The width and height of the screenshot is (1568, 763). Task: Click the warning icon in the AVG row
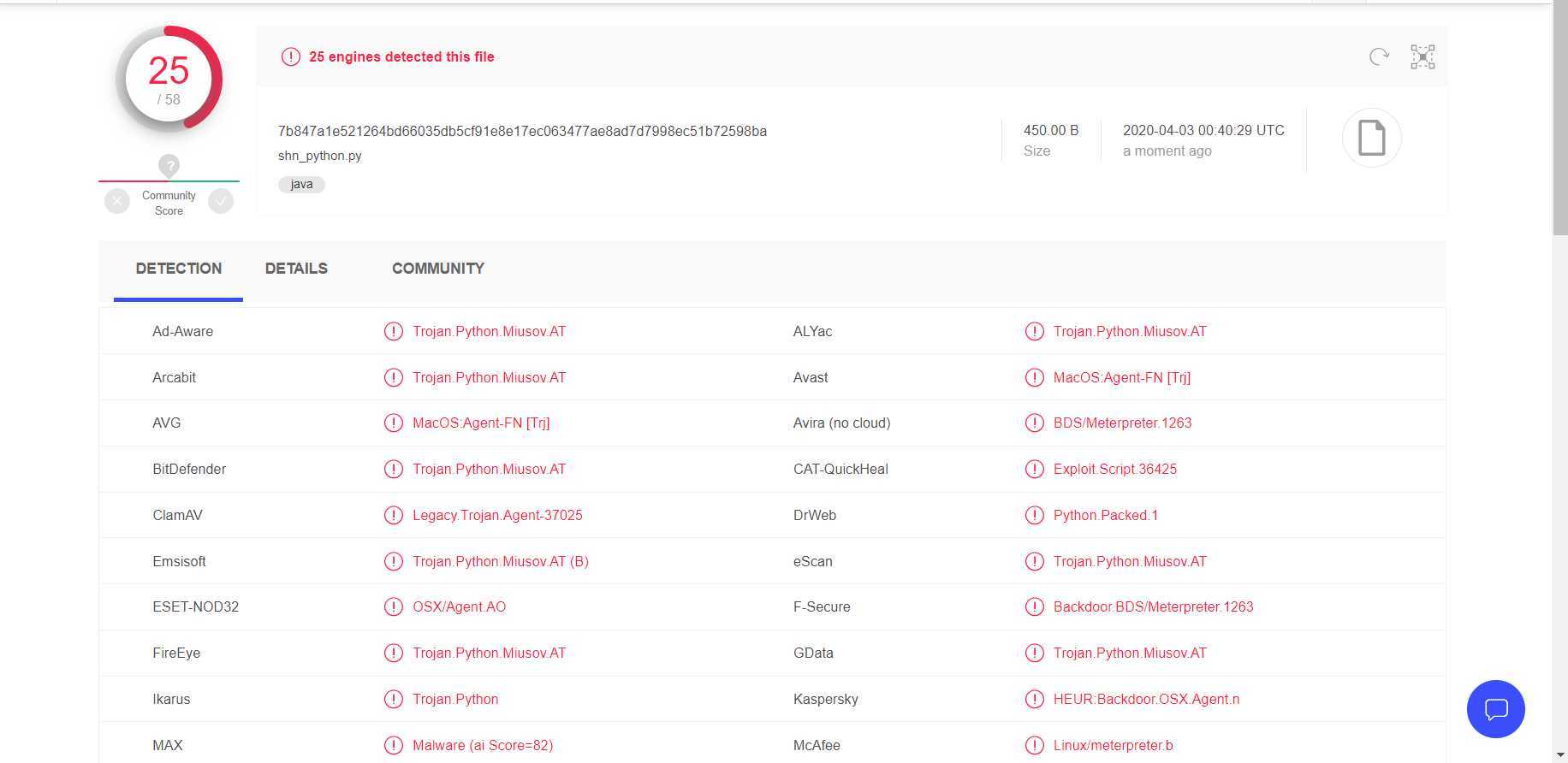tap(393, 423)
